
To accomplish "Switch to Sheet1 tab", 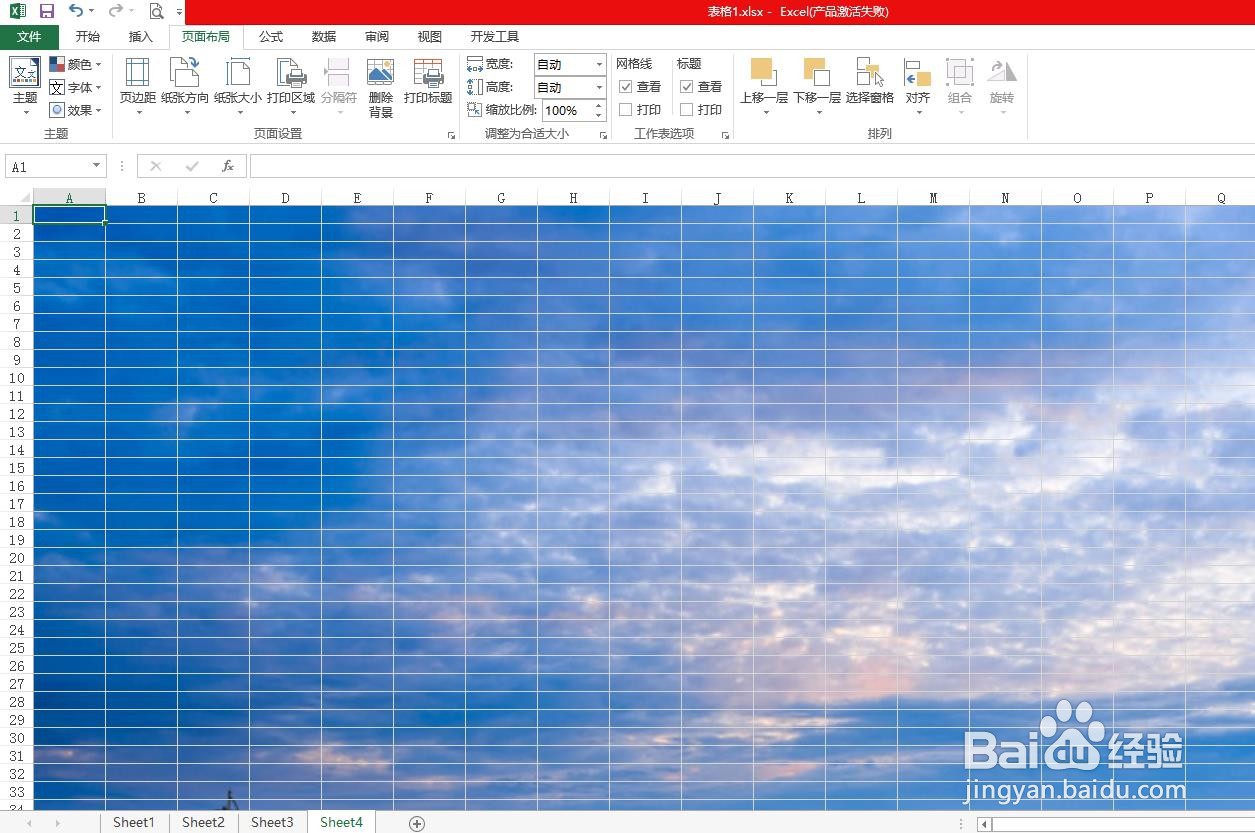I will point(134,822).
